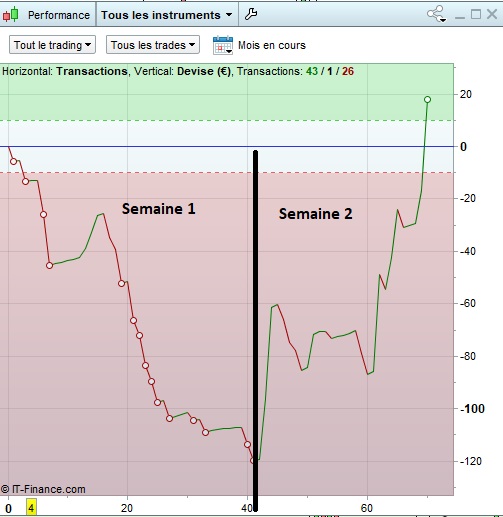
Task: Maximize the Performance window
Action: coord(476,14)
